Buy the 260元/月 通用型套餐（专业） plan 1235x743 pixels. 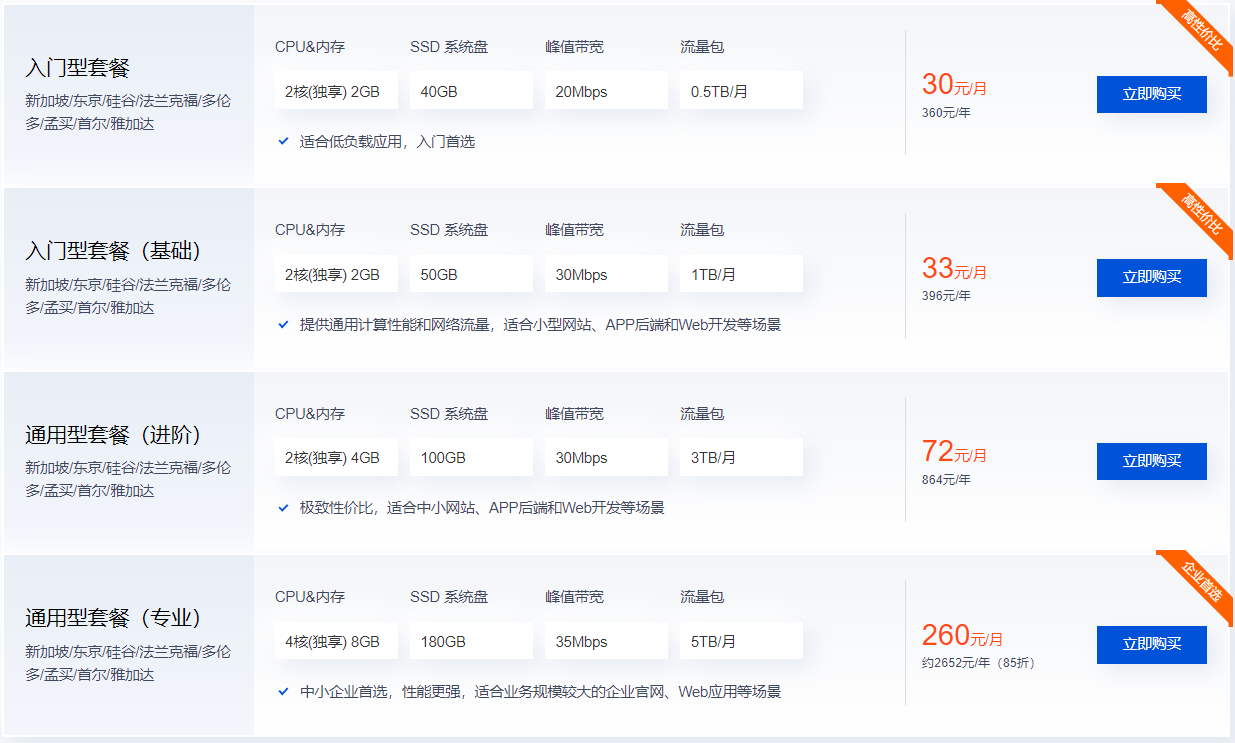click(1151, 645)
